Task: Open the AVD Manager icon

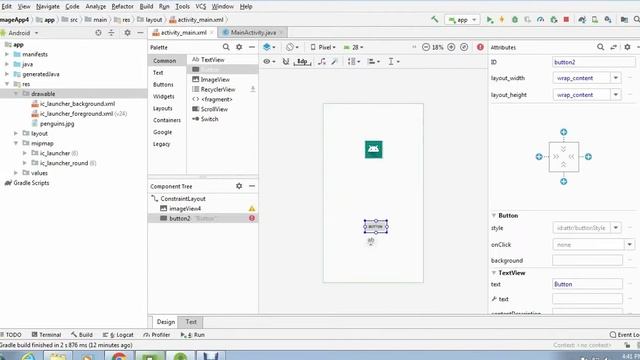Action: tap(595, 19)
